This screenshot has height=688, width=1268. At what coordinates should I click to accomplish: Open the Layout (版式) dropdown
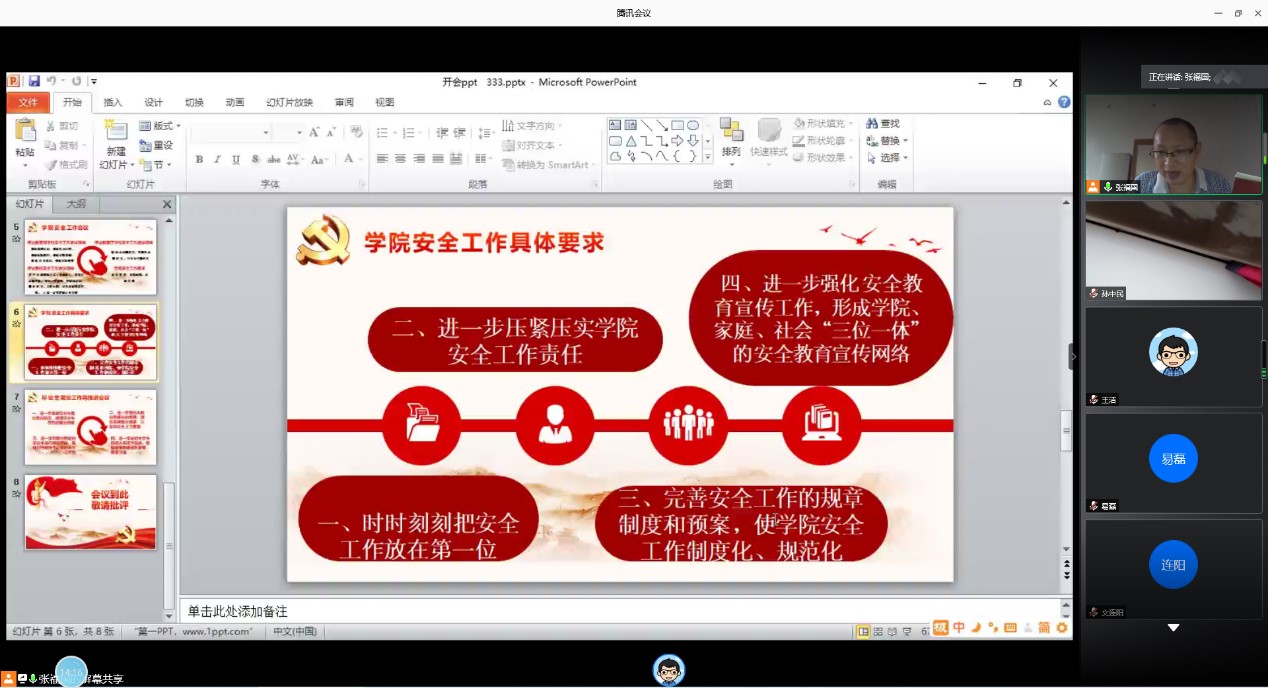[x=160, y=126]
